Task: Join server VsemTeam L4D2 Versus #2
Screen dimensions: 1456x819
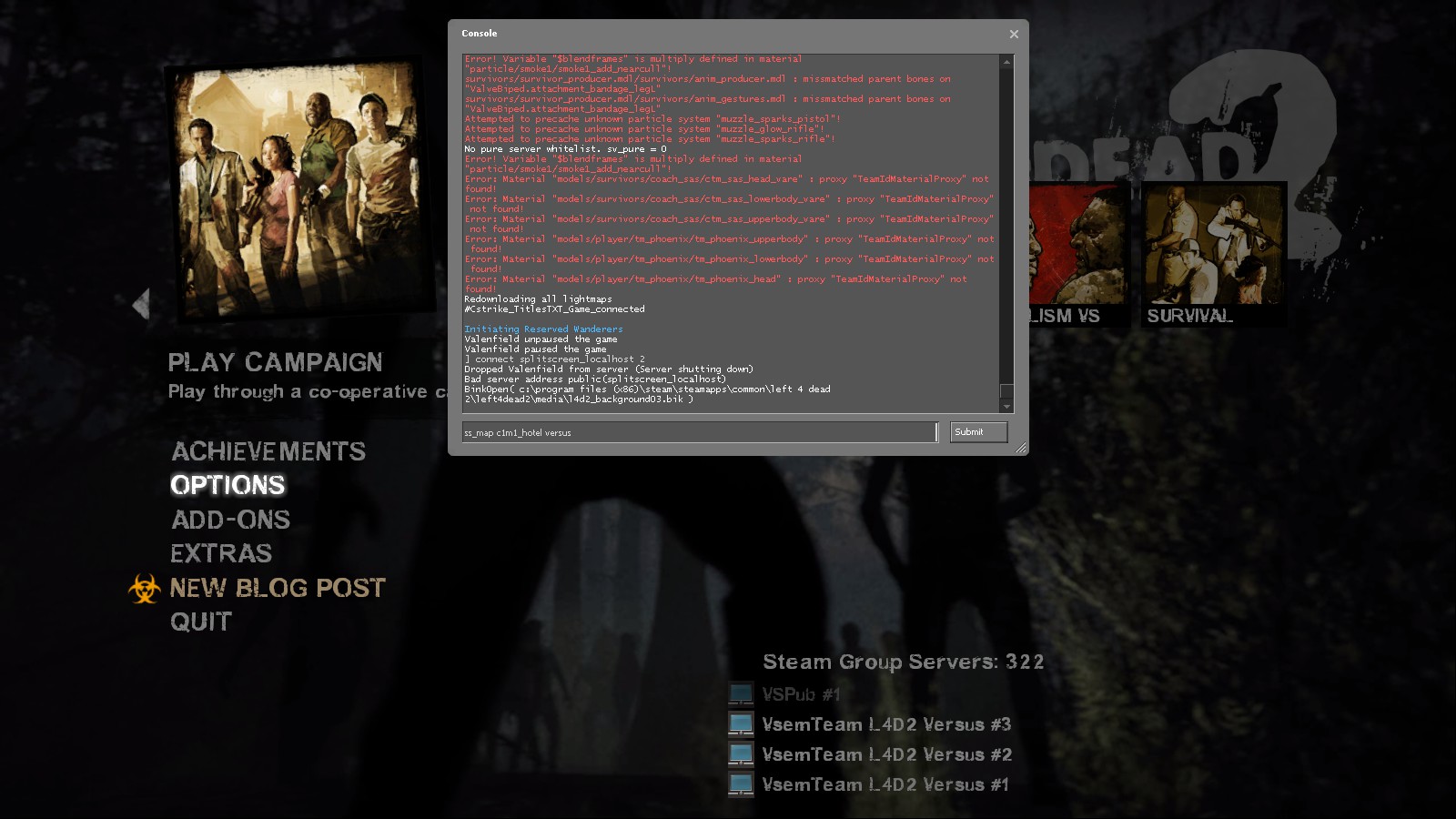Action: [x=886, y=754]
